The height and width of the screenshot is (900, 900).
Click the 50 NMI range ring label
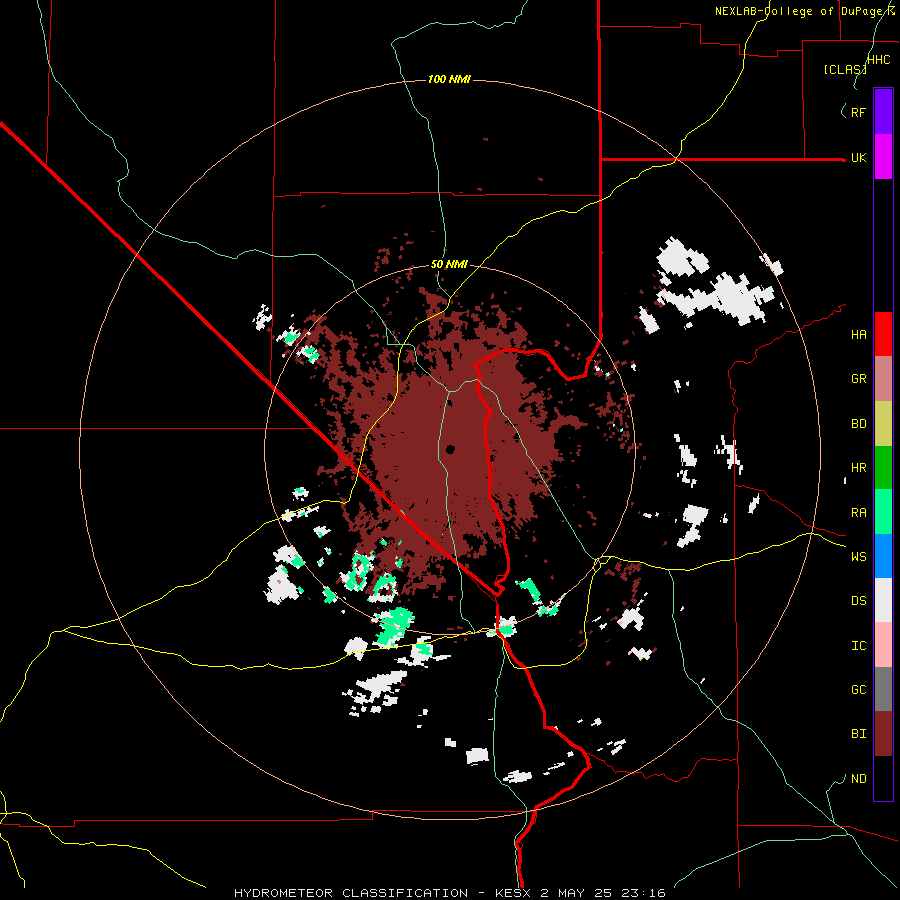point(449,264)
